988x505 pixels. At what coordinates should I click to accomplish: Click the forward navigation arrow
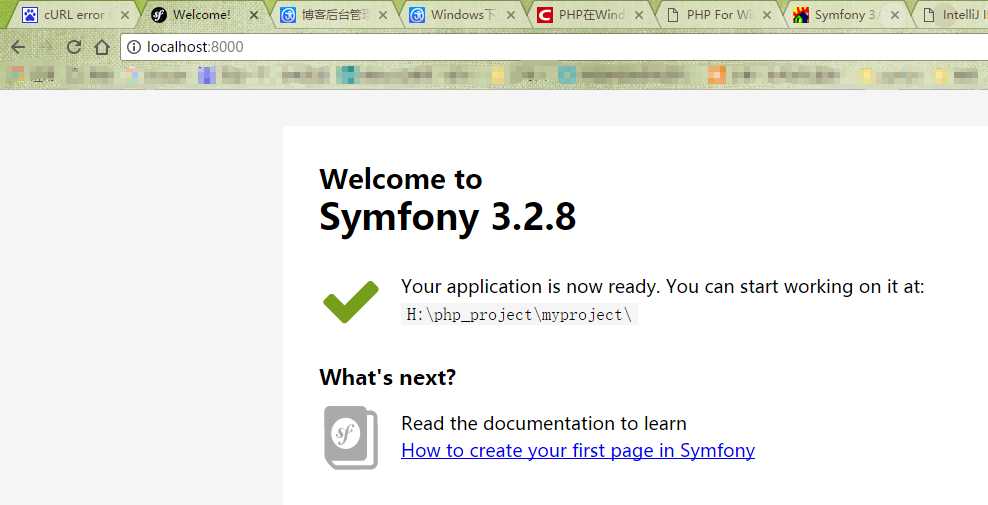46,47
